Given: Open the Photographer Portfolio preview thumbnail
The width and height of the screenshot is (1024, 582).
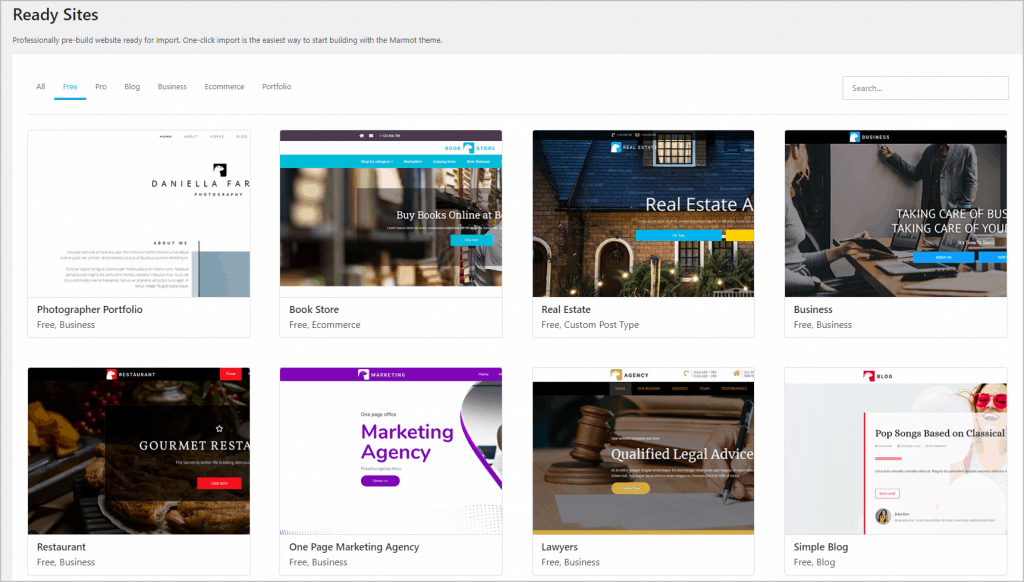Looking at the screenshot, I should pyautogui.click(x=139, y=213).
